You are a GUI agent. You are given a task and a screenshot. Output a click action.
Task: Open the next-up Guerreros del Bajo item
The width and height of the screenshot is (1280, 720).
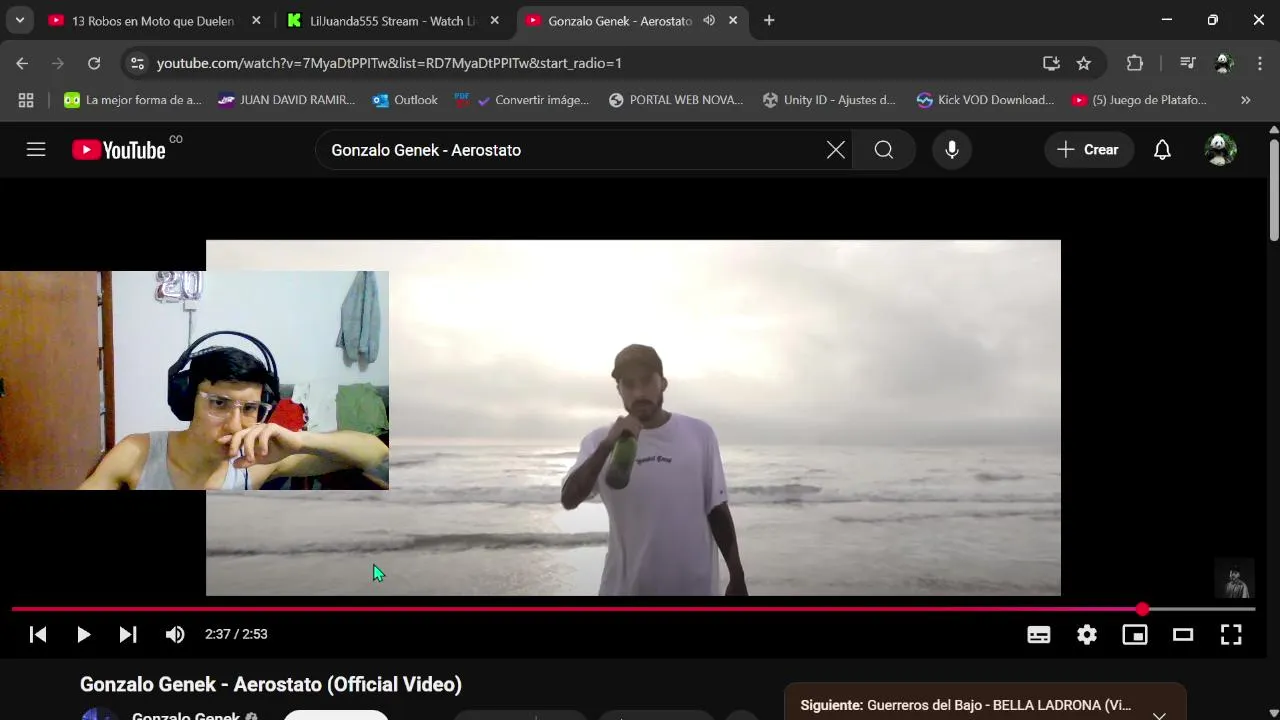(x=966, y=705)
